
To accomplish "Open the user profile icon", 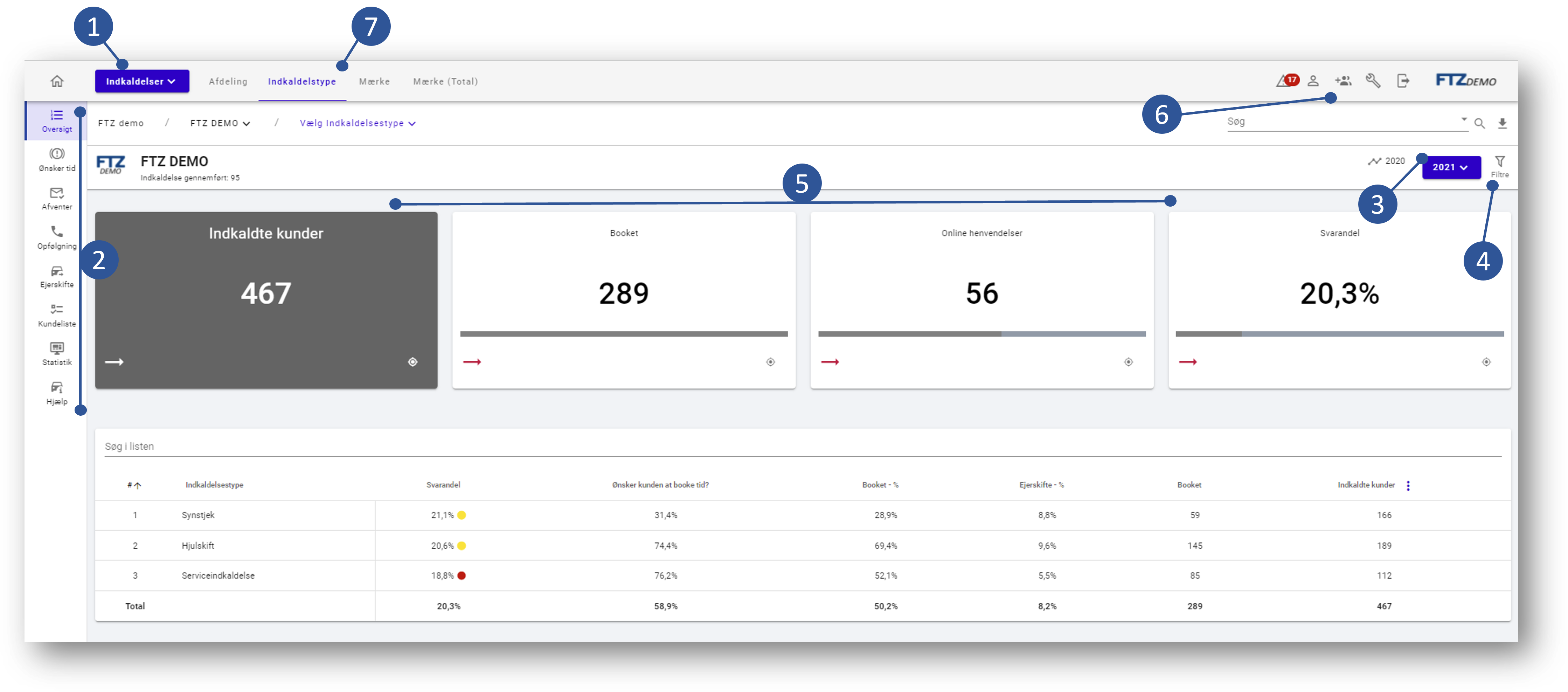I will (x=1313, y=80).
